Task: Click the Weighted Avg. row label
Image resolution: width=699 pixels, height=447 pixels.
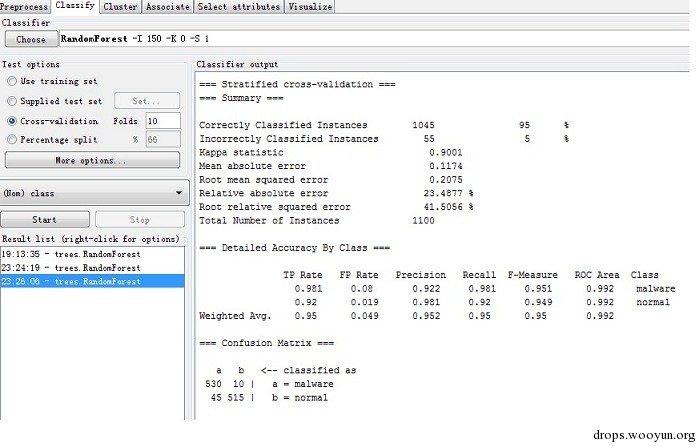Action: pos(235,316)
